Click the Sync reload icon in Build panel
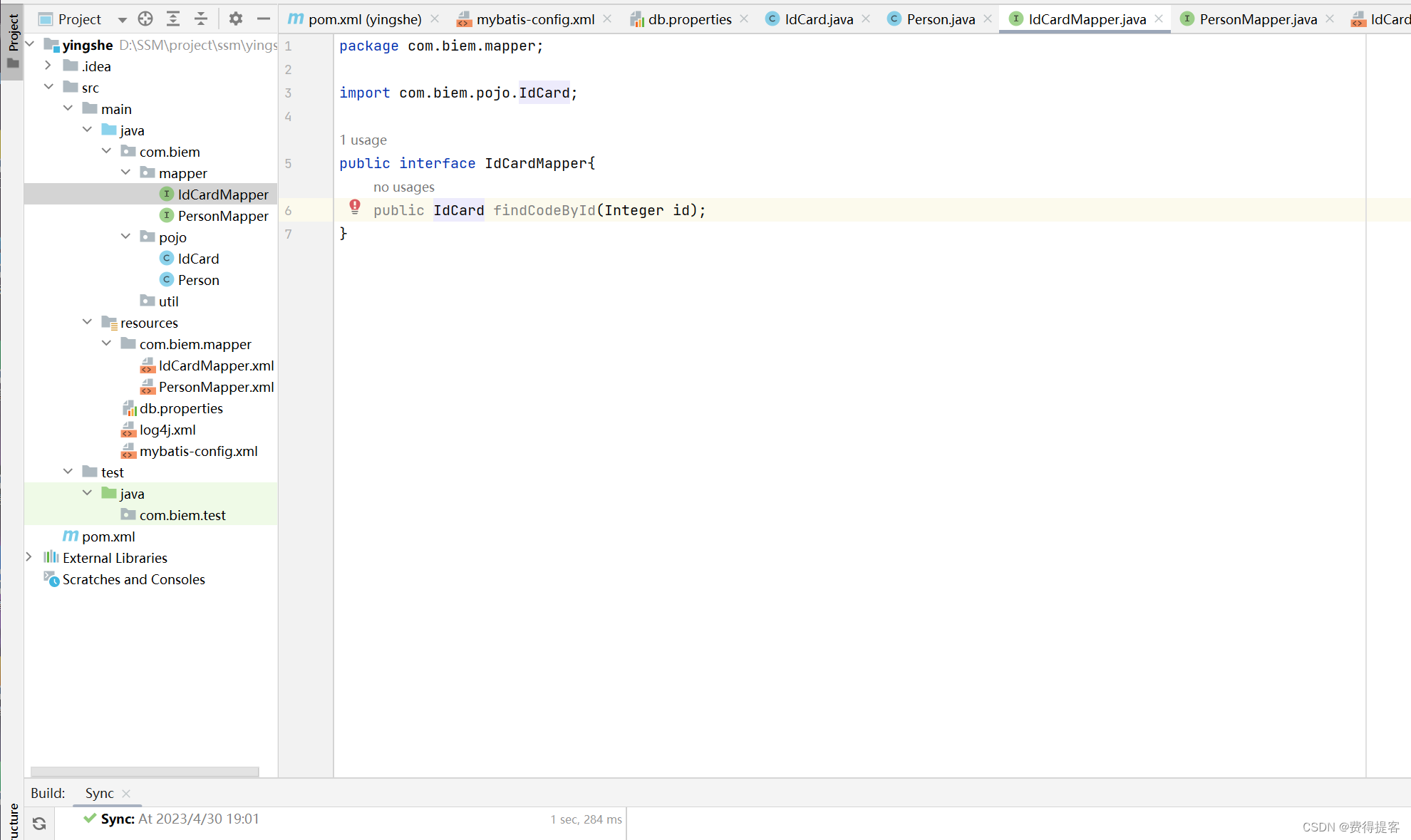 39,824
